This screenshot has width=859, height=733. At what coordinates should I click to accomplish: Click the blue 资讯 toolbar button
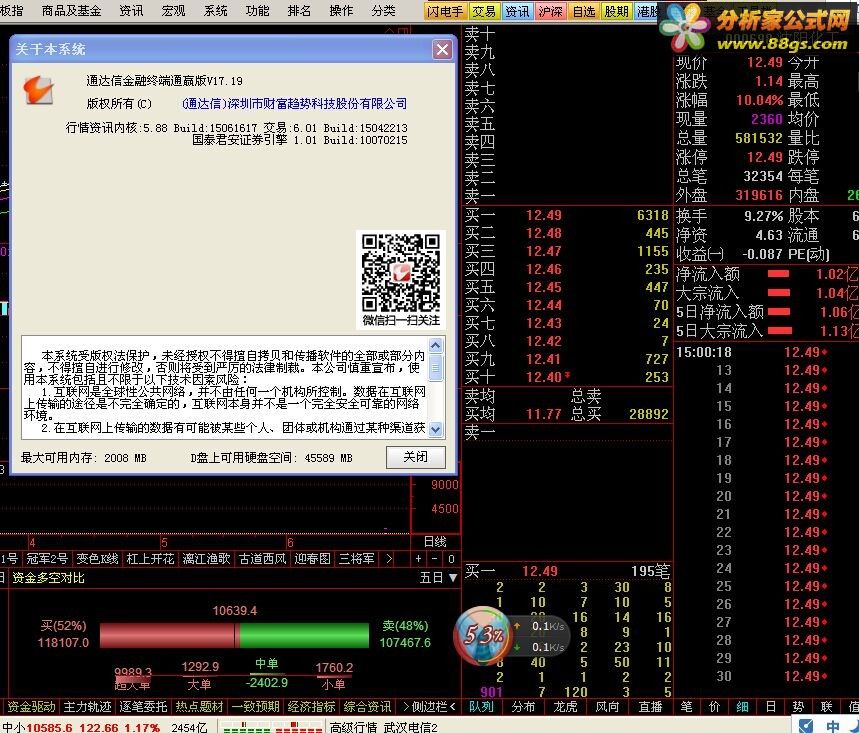[x=517, y=12]
